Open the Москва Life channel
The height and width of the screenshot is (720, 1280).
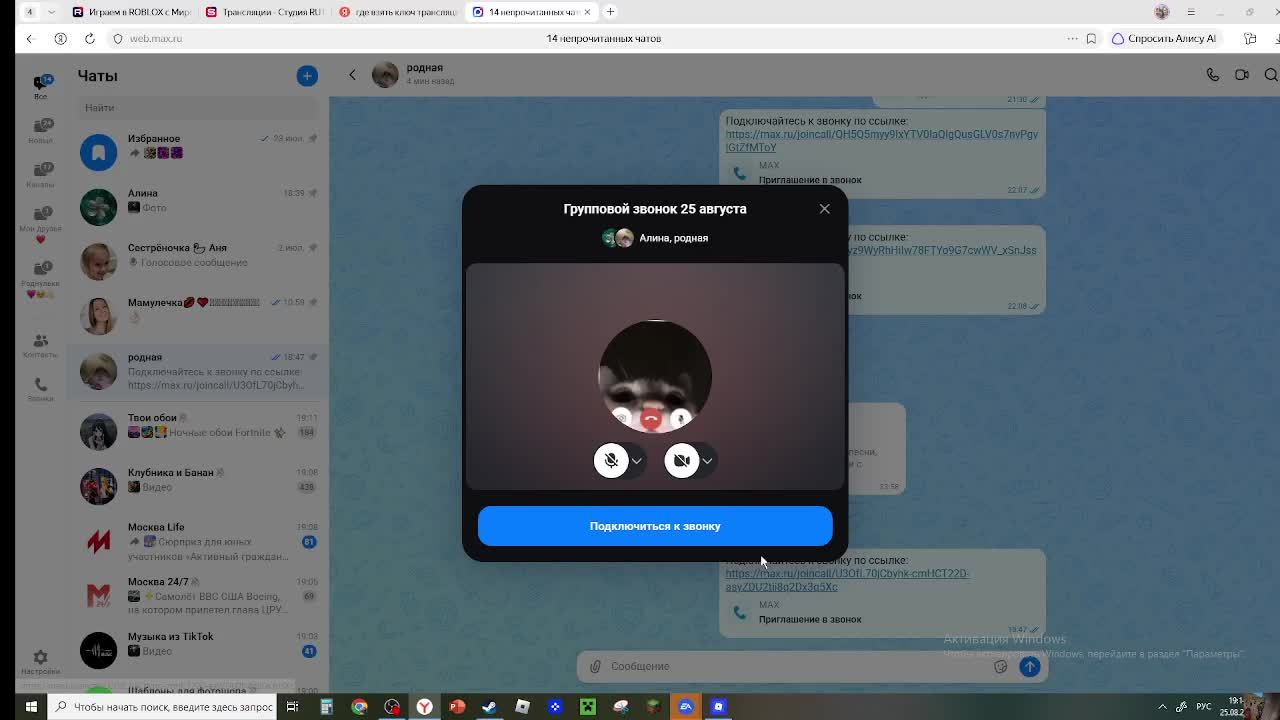click(x=198, y=541)
